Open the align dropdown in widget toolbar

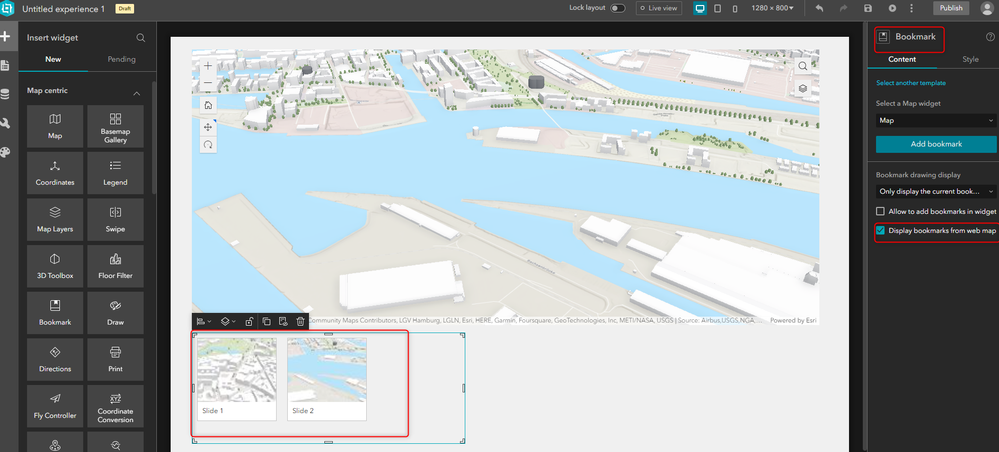click(x=204, y=322)
